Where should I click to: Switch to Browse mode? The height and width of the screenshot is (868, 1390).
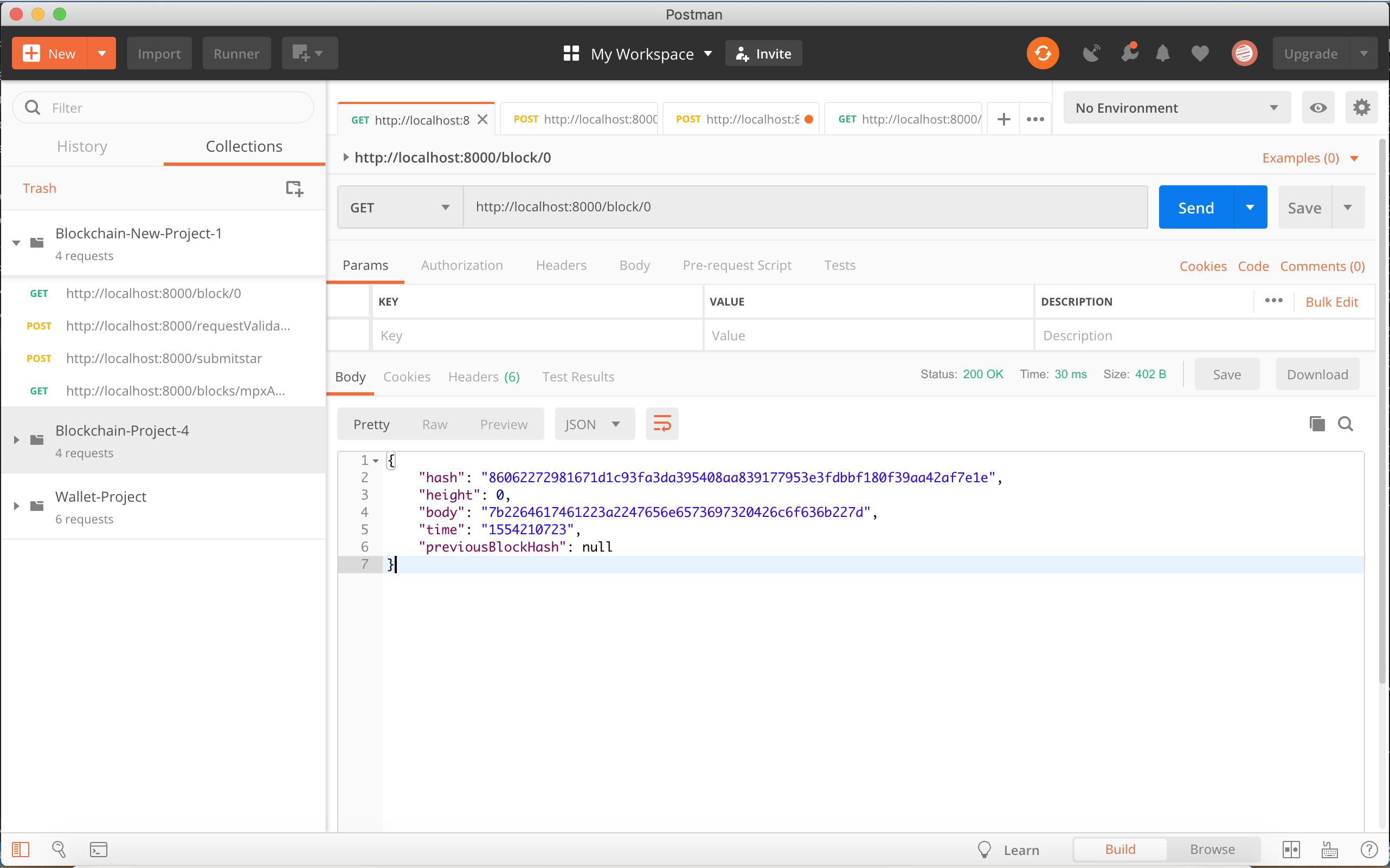click(x=1212, y=849)
